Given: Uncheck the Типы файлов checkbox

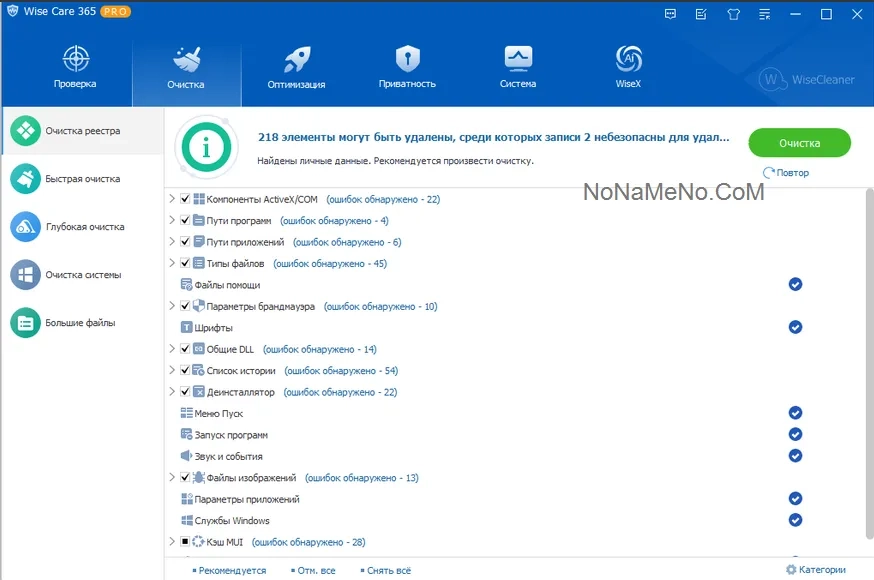Looking at the screenshot, I should point(185,263).
